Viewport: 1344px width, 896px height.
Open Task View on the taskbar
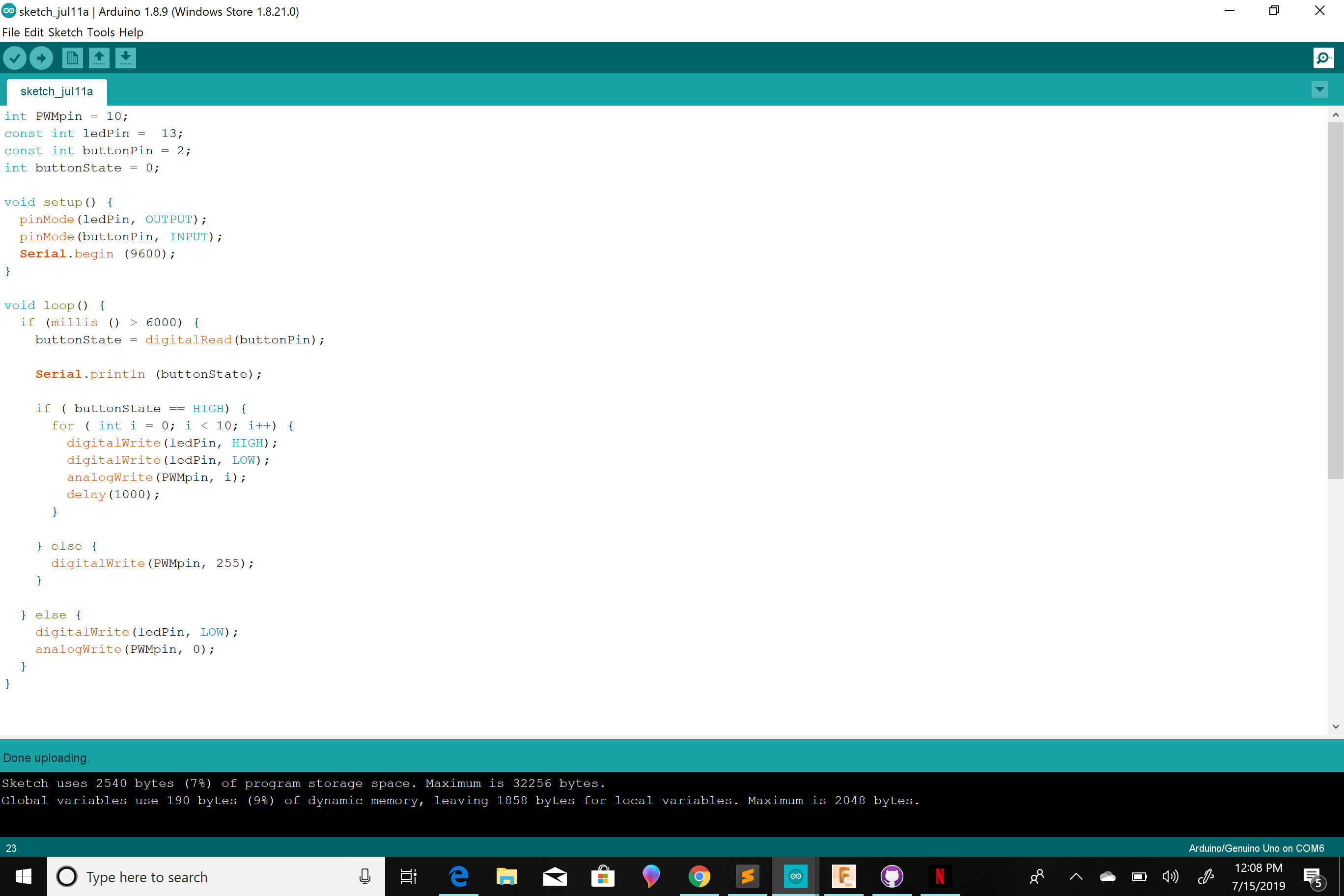click(x=408, y=876)
